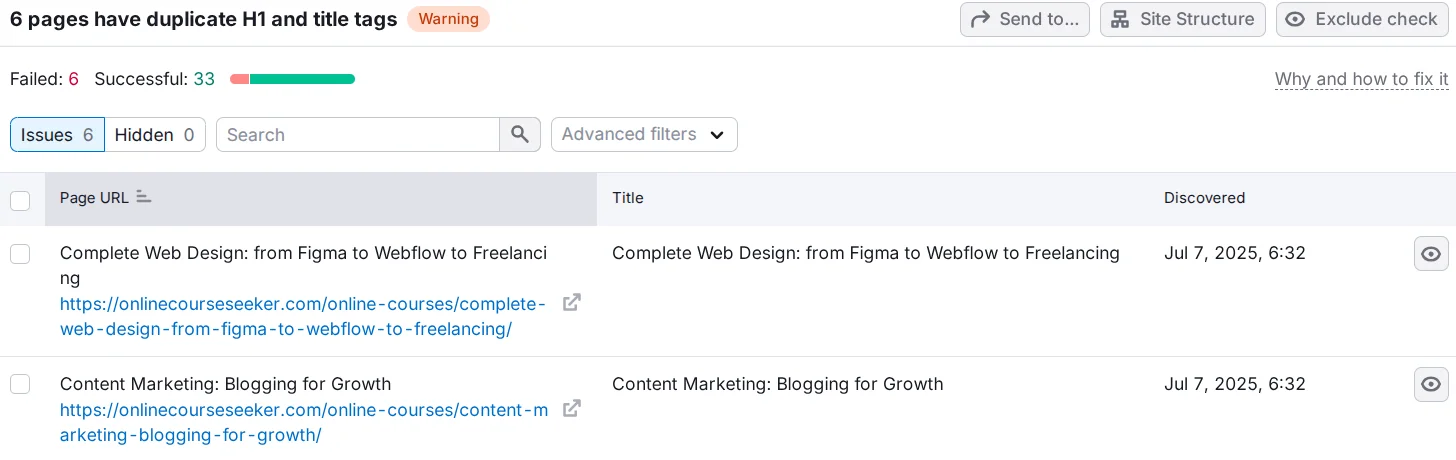
Task: Click the Warning badge
Action: click(448, 19)
